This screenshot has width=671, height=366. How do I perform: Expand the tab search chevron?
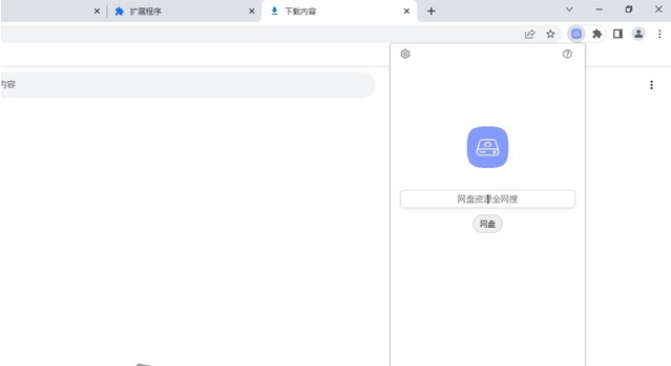(569, 9)
